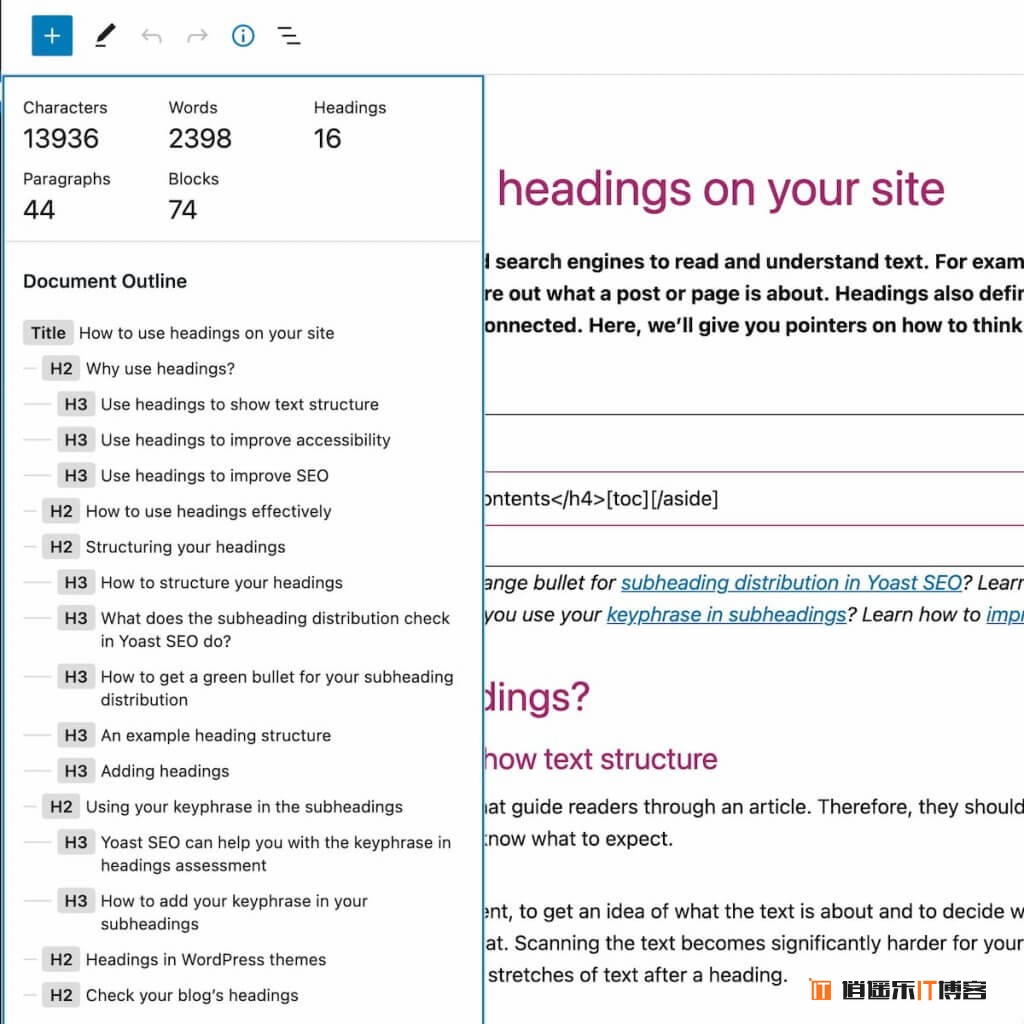The image size is (1024, 1024).
Task: Jump to 'Headings in WordPress themes'
Action: (x=184, y=959)
